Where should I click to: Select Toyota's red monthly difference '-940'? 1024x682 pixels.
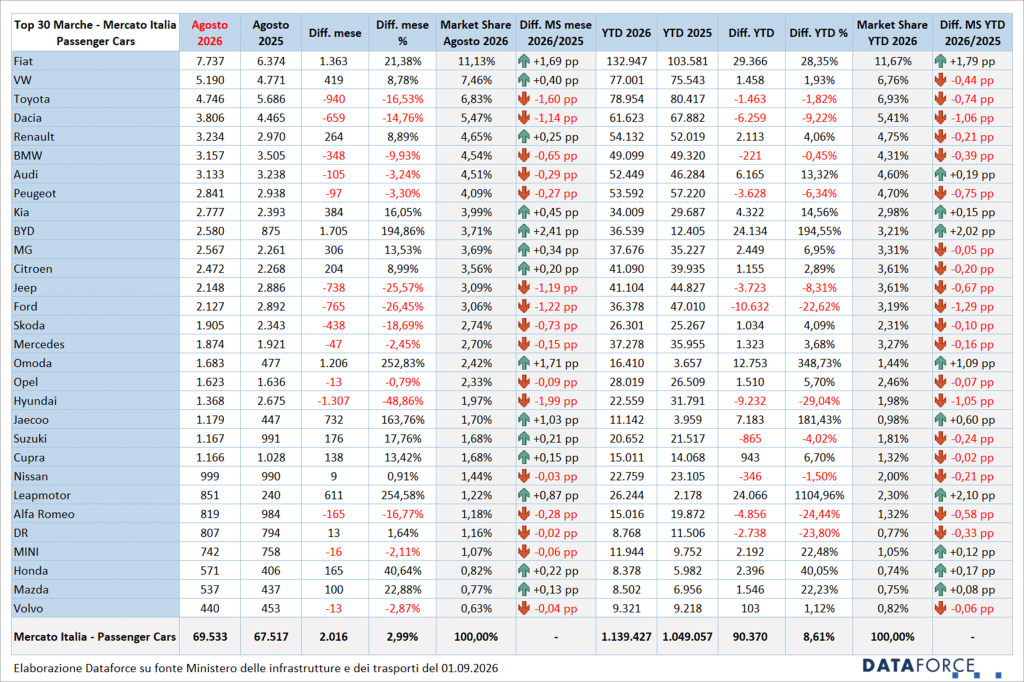(334, 99)
